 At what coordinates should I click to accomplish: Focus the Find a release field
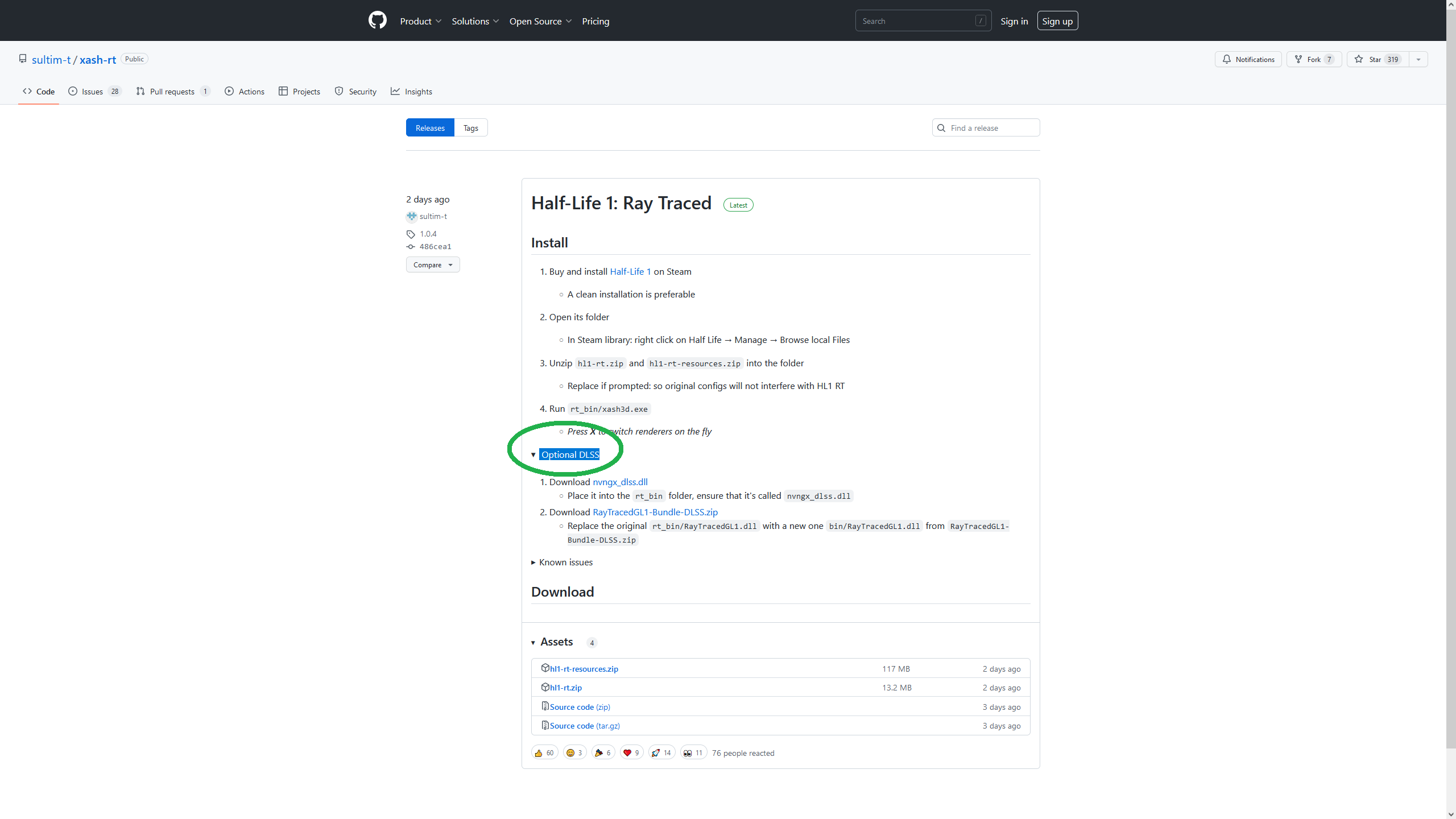pos(991,128)
